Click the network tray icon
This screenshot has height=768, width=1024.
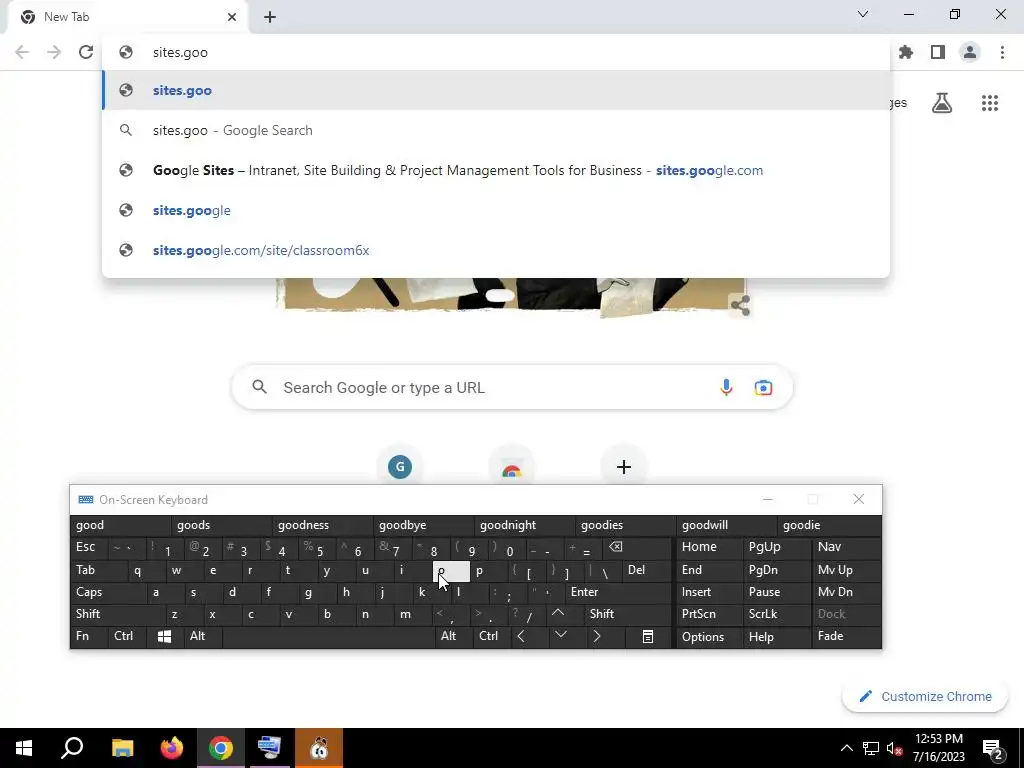point(871,748)
